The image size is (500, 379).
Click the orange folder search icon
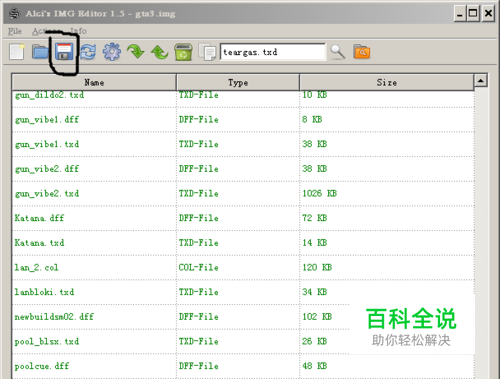362,52
